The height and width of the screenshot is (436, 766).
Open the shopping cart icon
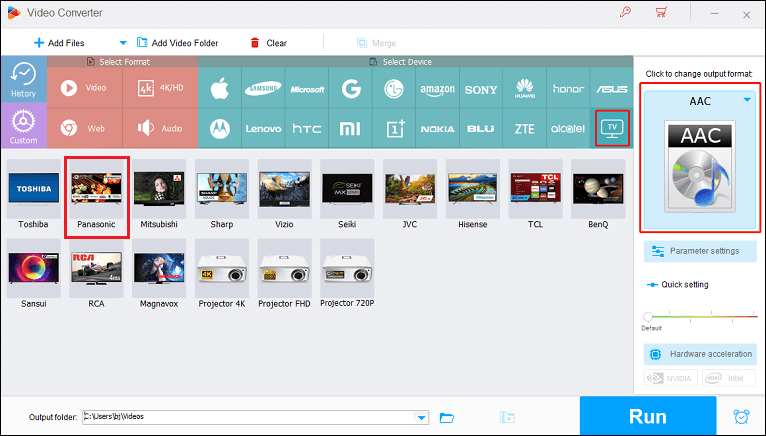(661, 12)
